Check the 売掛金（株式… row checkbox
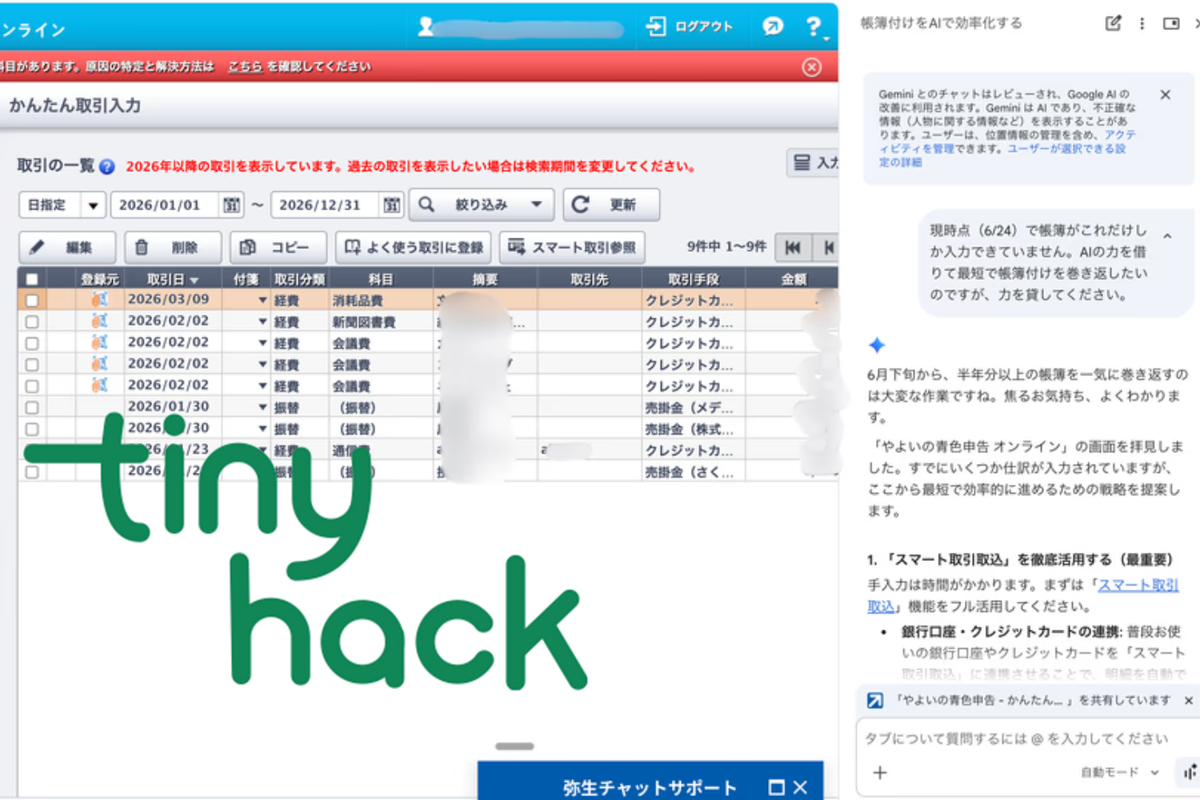 32,428
